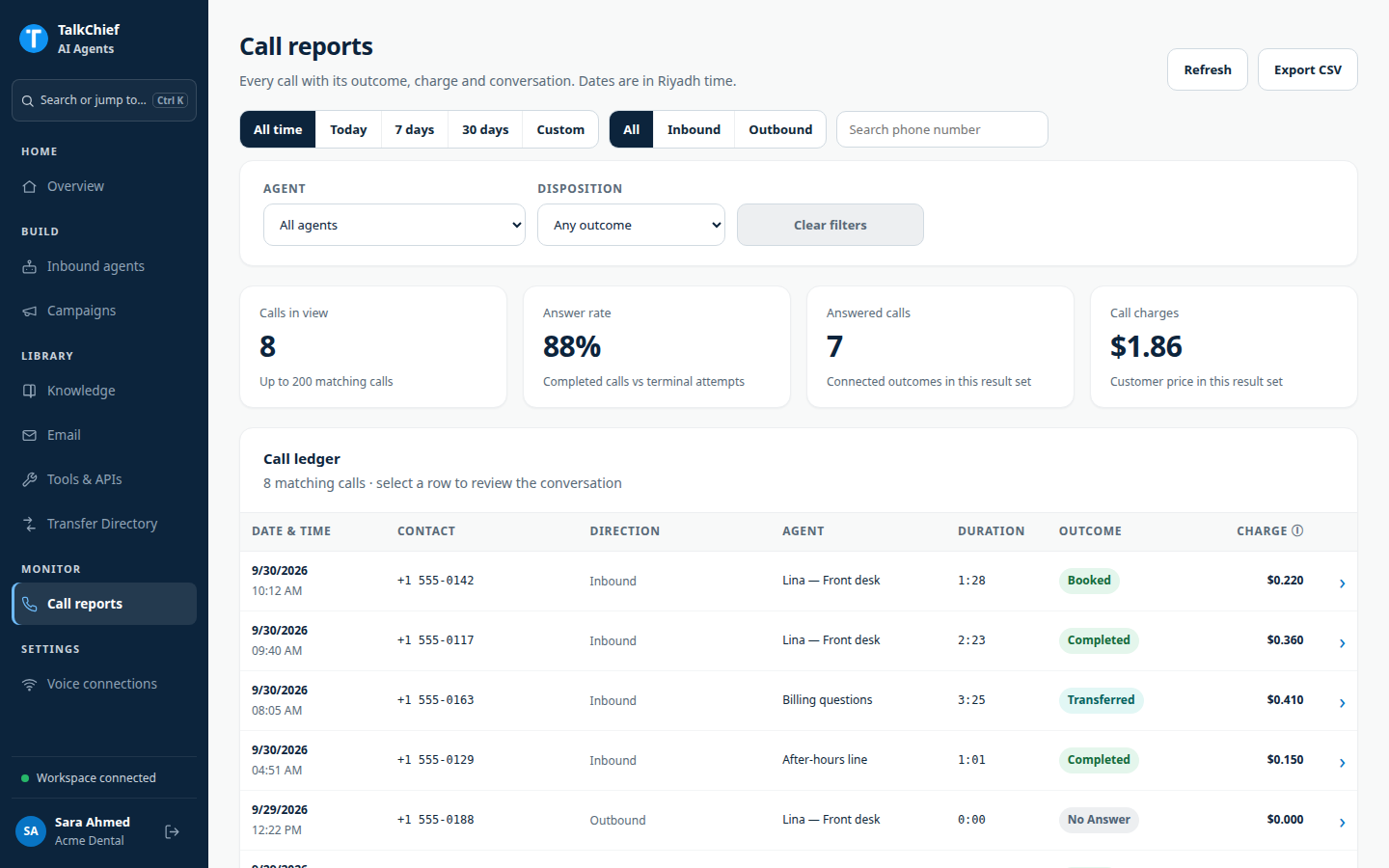Filter calls by Inbound direction

[x=694, y=129]
